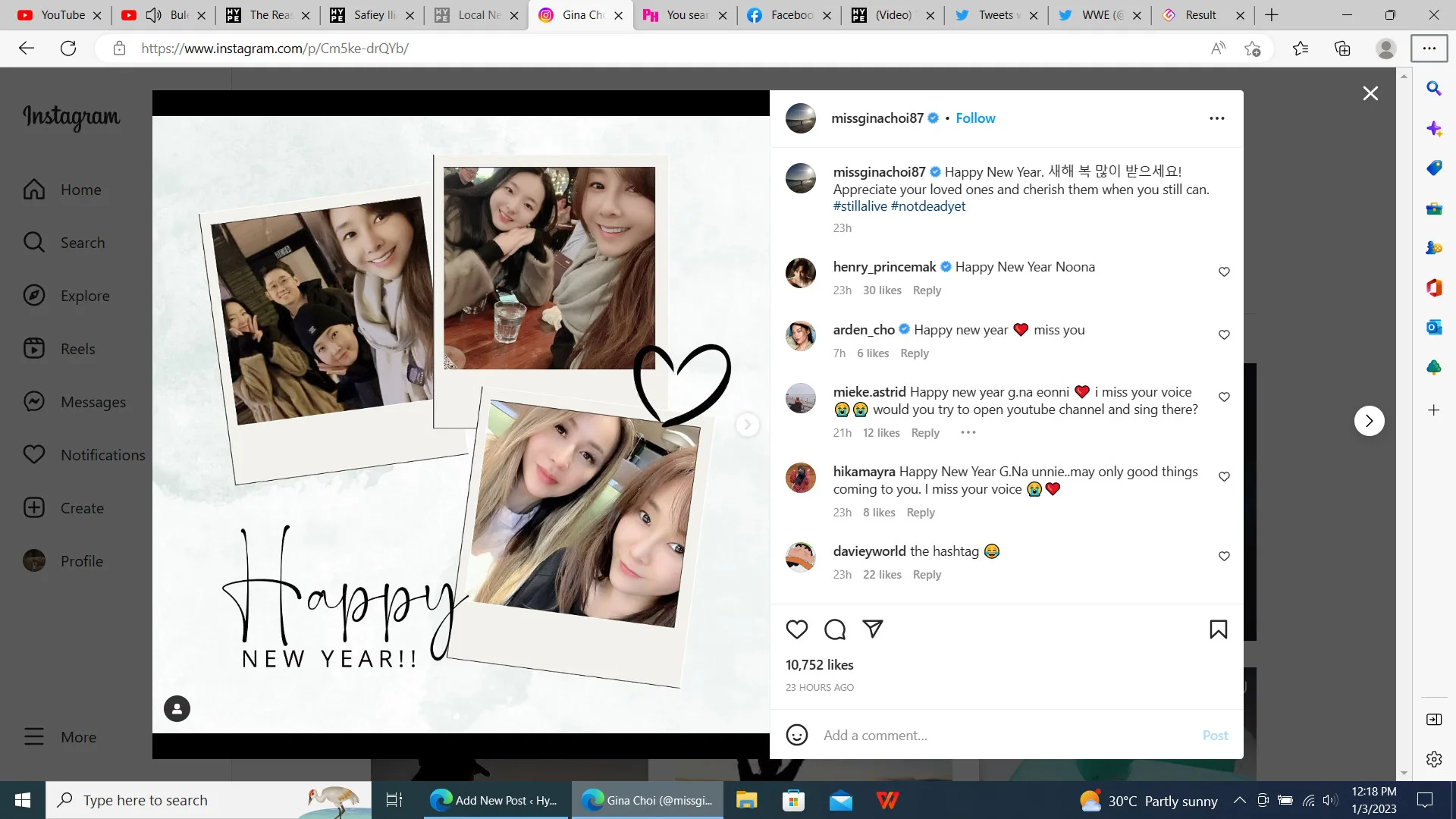The width and height of the screenshot is (1456, 819).
Task: Open #stillalive hashtag link
Action: tap(860, 206)
